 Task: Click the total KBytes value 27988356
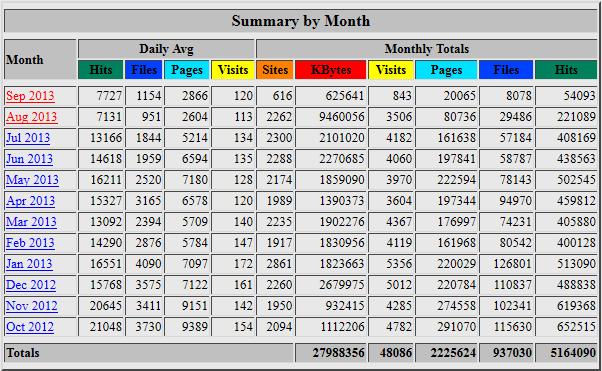338,353
